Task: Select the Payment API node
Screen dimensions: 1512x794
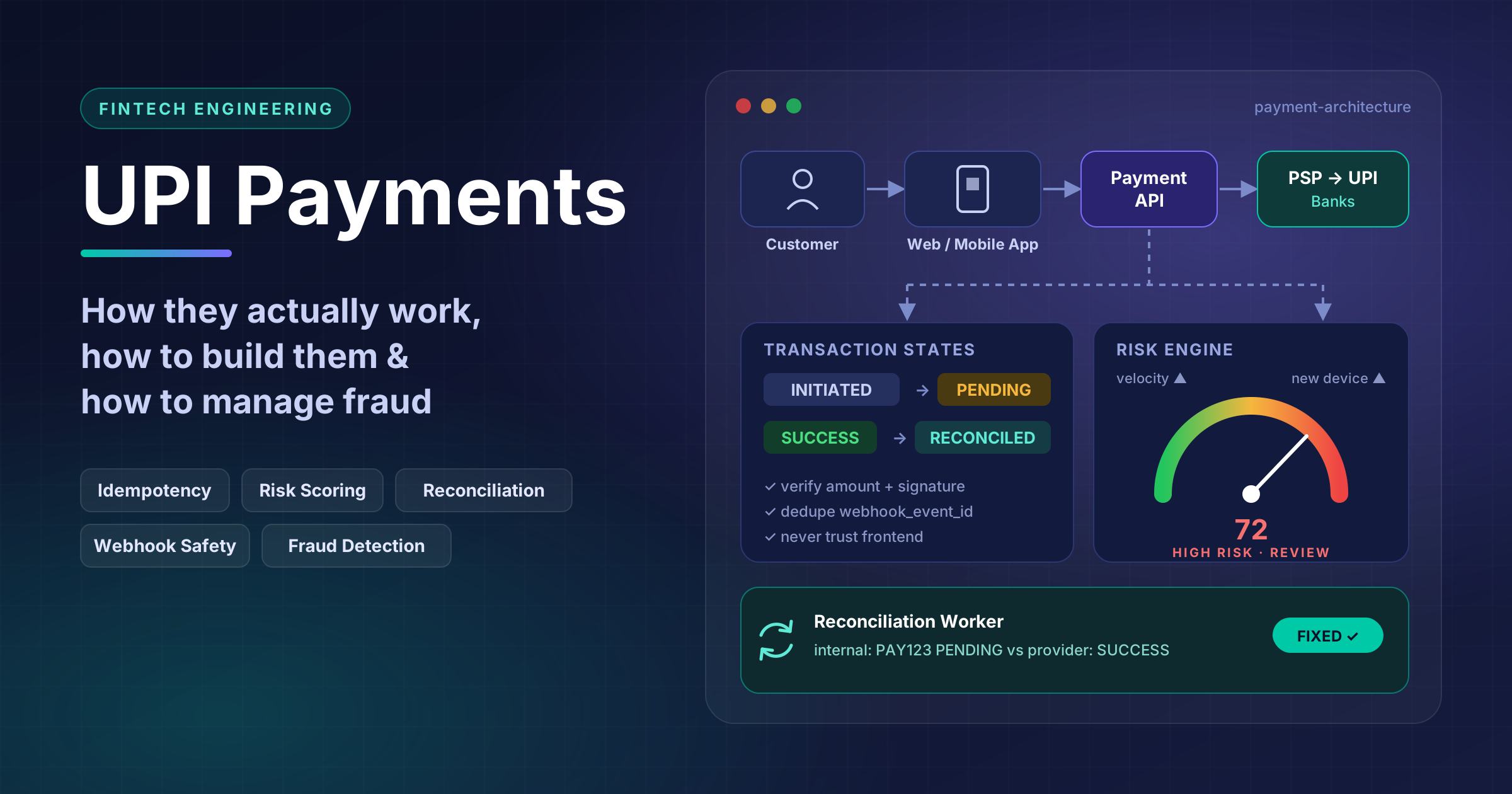Action: point(1148,189)
